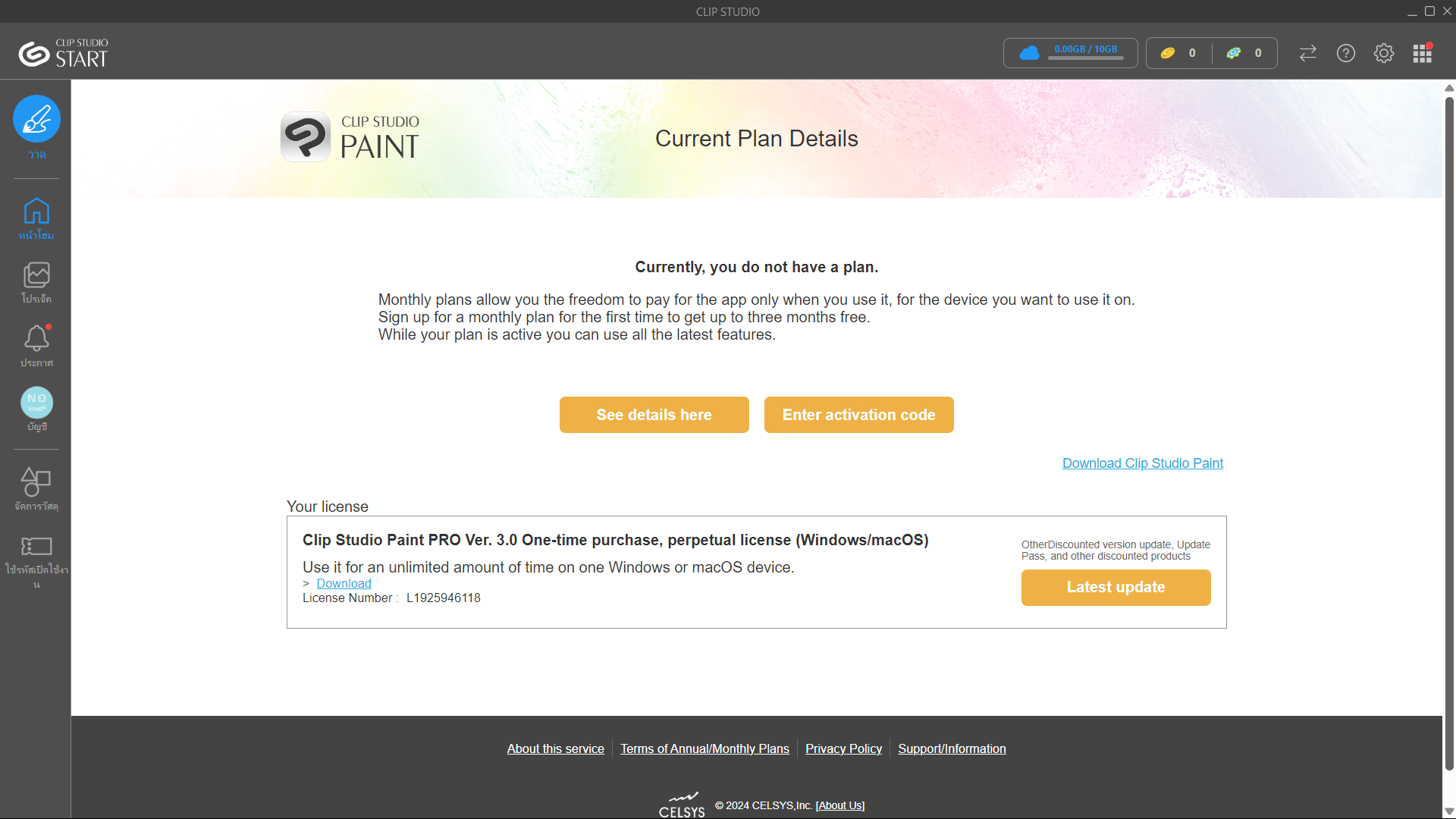This screenshot has width=1456, height=819.
Task: Click the Download link under license
Action: (x=344, y=583)
